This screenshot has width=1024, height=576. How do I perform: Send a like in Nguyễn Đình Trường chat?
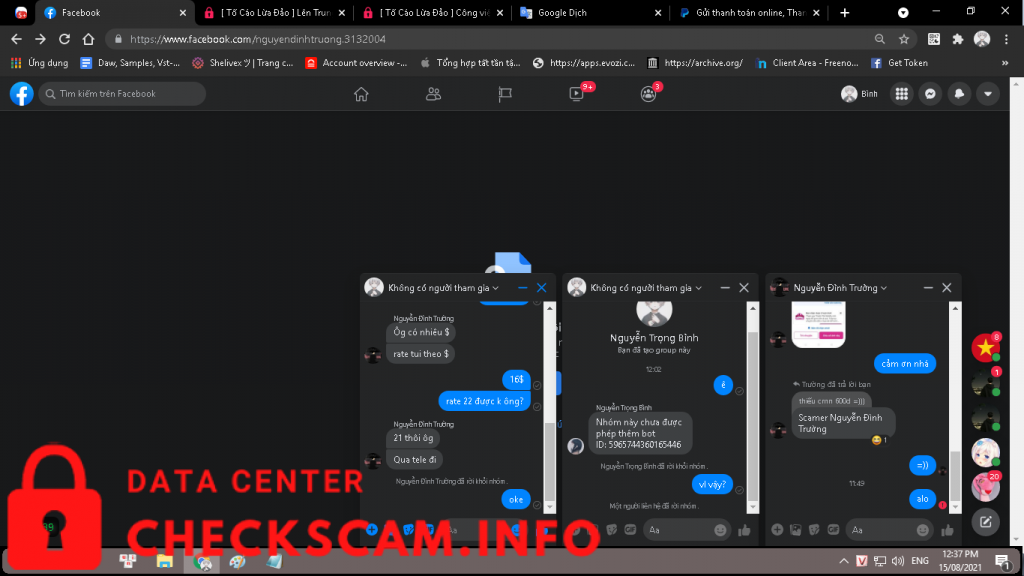click(x=948, y=528)
